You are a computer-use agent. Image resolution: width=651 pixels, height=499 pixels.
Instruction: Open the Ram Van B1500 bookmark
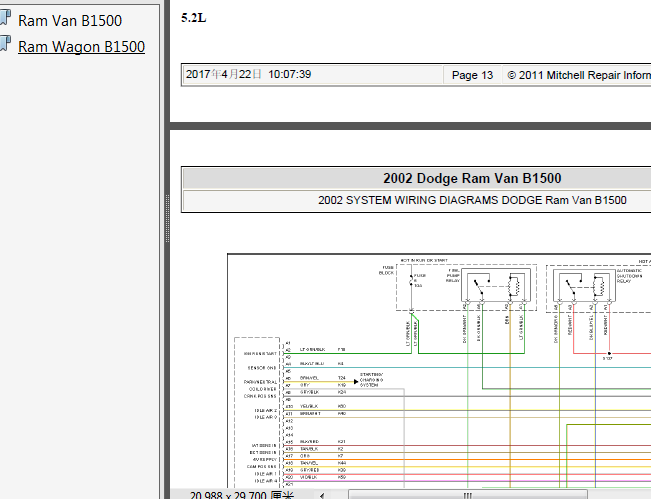[x=70, y=21]
